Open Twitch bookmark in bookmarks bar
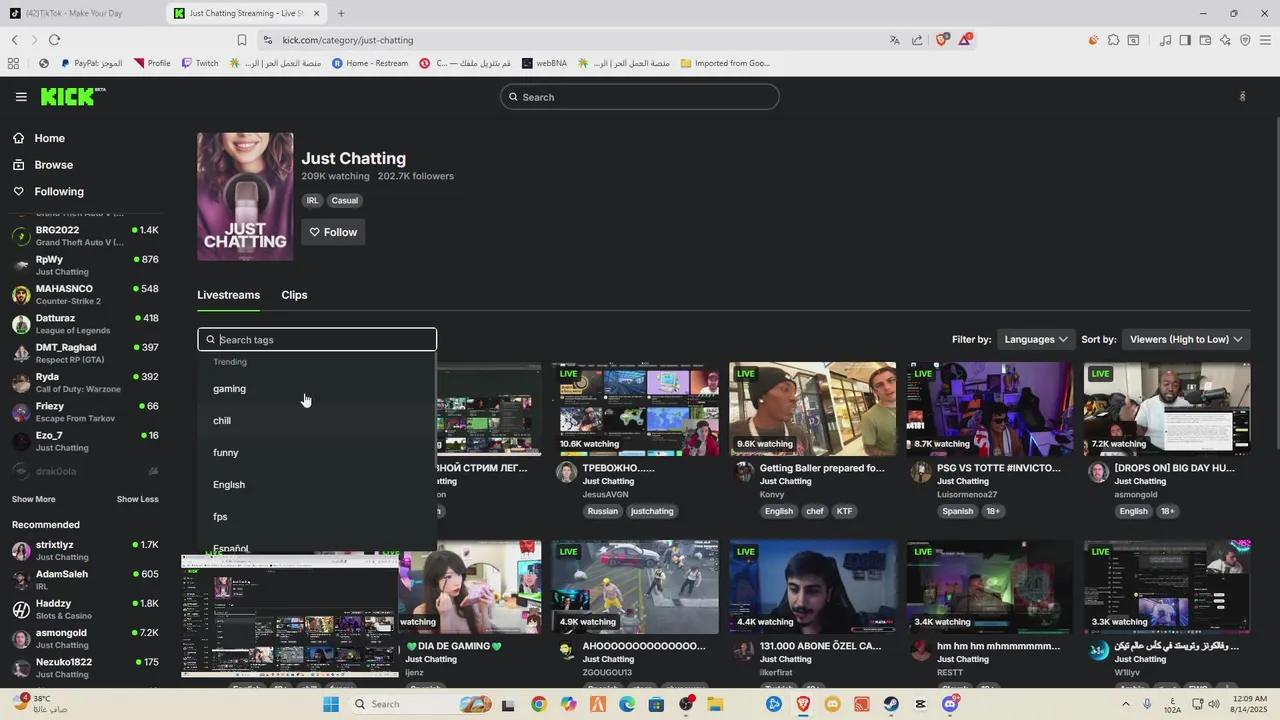Viewport: 1280px width, 720px height. click(x=200, y=63)
